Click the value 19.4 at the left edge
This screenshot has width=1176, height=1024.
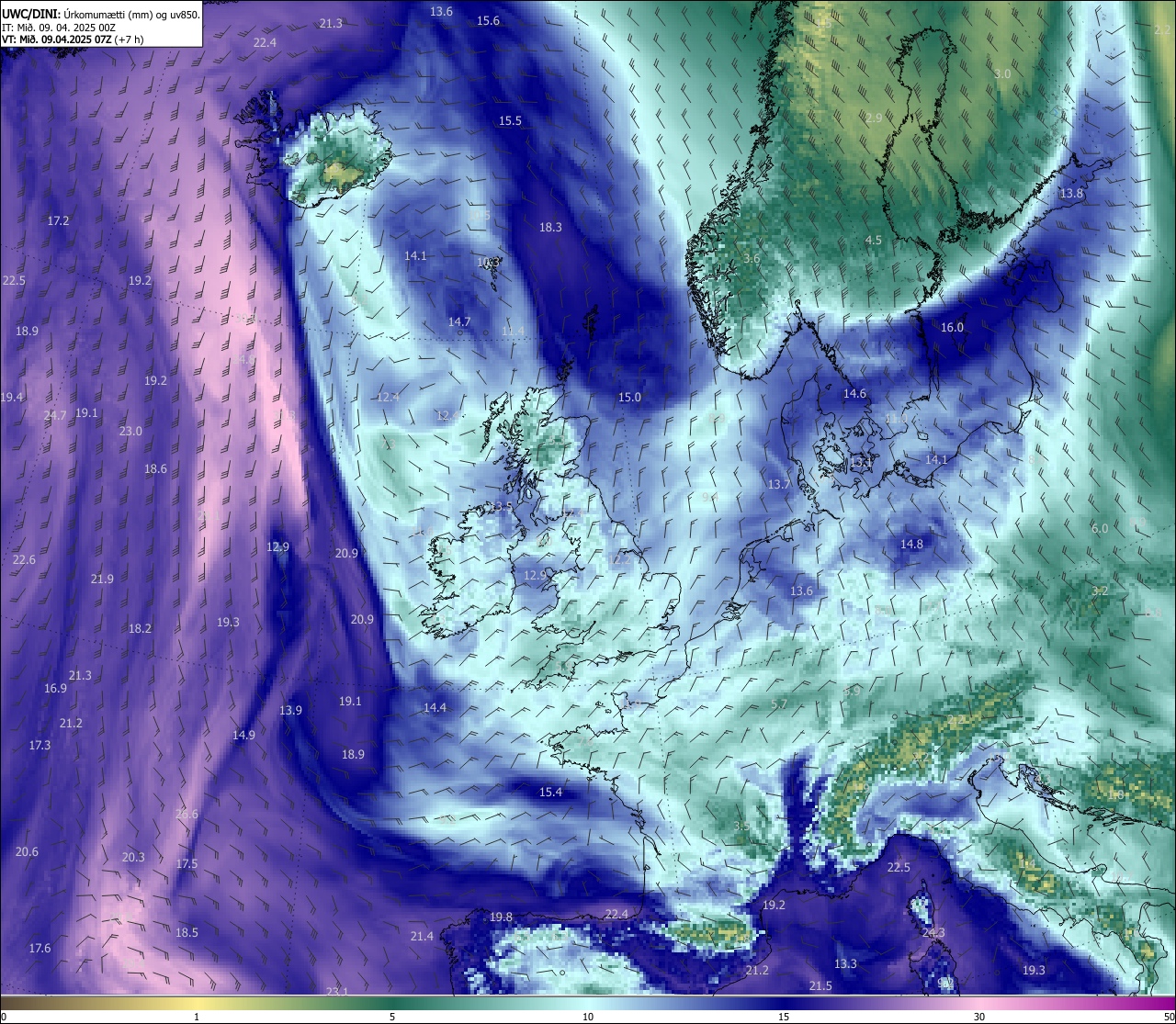tap(11, 397)
